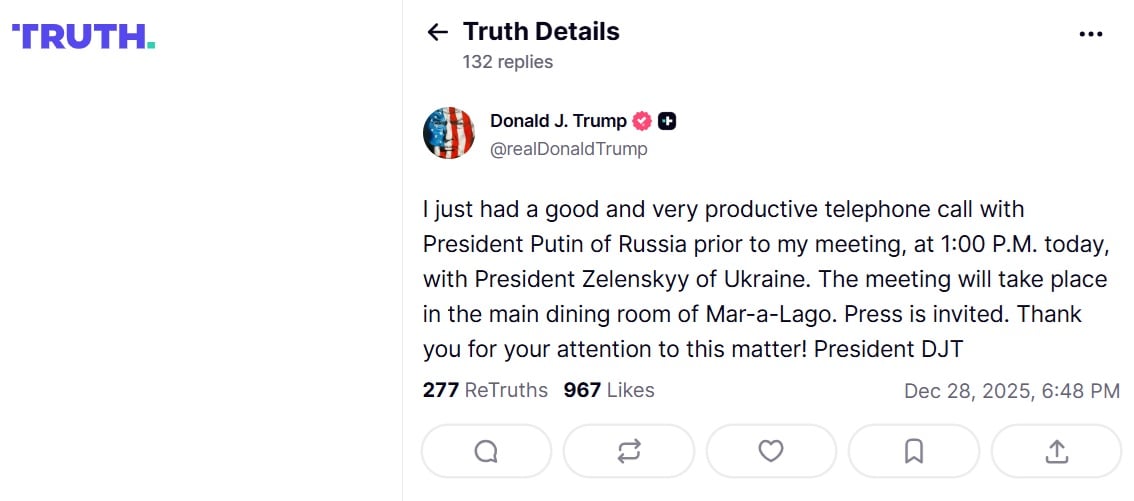Click the black plus badge icon
The image size is (1134, 501).
[x=668, y=121]
